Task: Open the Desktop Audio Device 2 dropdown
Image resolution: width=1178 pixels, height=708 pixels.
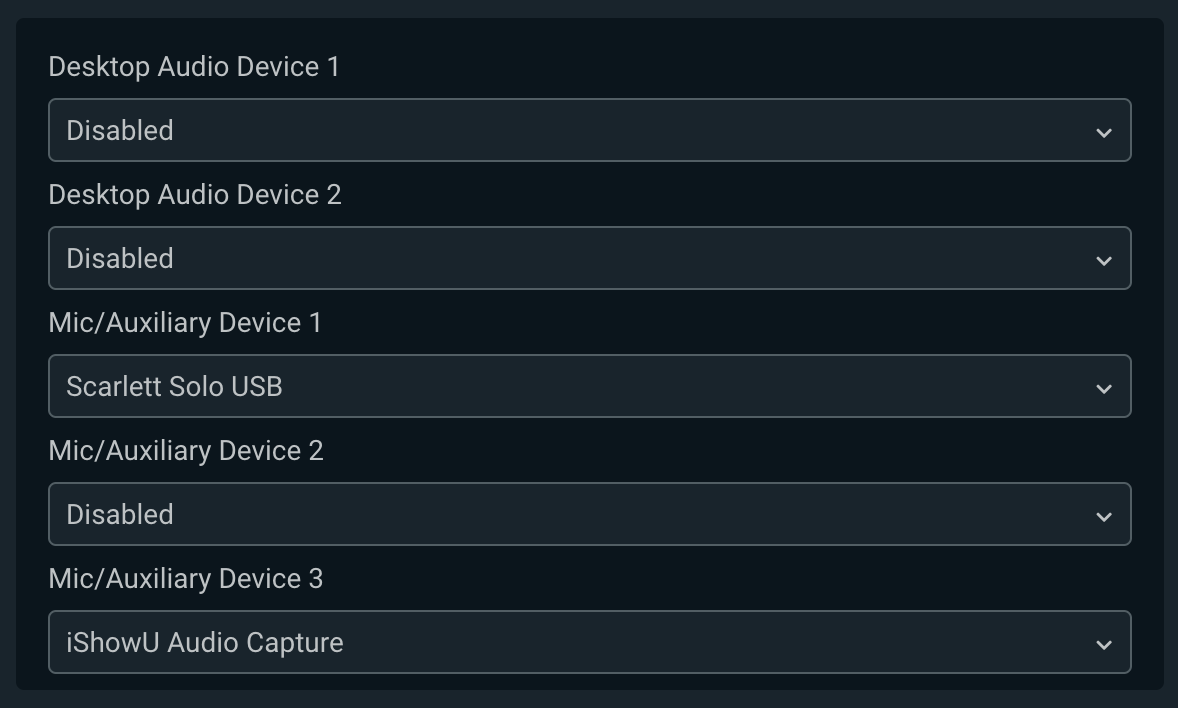Action: pos(590,258)
